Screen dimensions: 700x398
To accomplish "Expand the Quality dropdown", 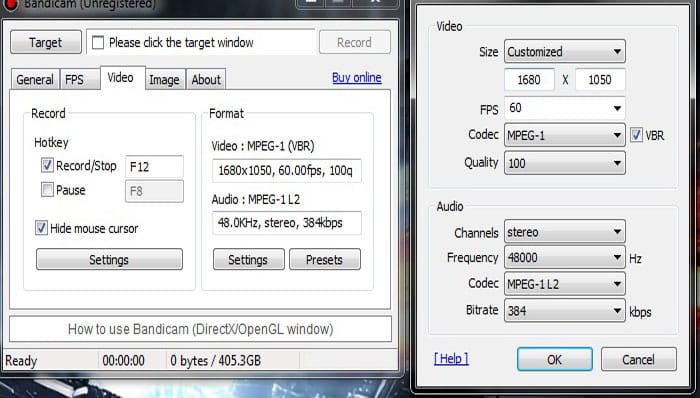I will pos(565,163).
